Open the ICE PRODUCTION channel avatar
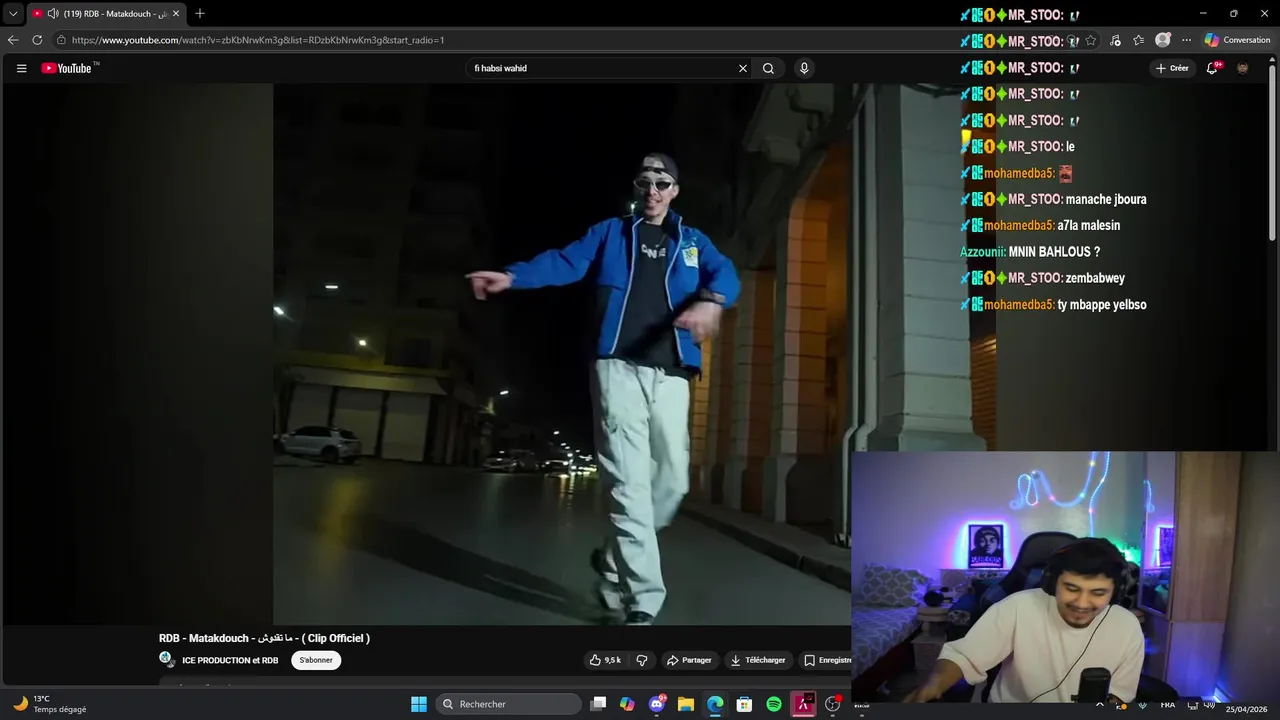This screenshot has height=720, width=1280. 166,659
